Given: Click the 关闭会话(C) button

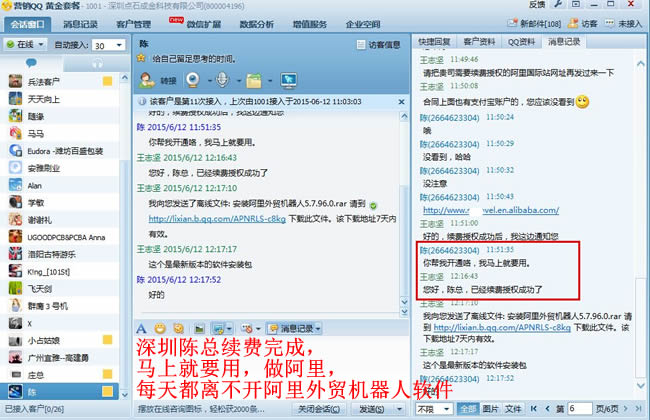Looking at the screenshot, I should [319, 409].
